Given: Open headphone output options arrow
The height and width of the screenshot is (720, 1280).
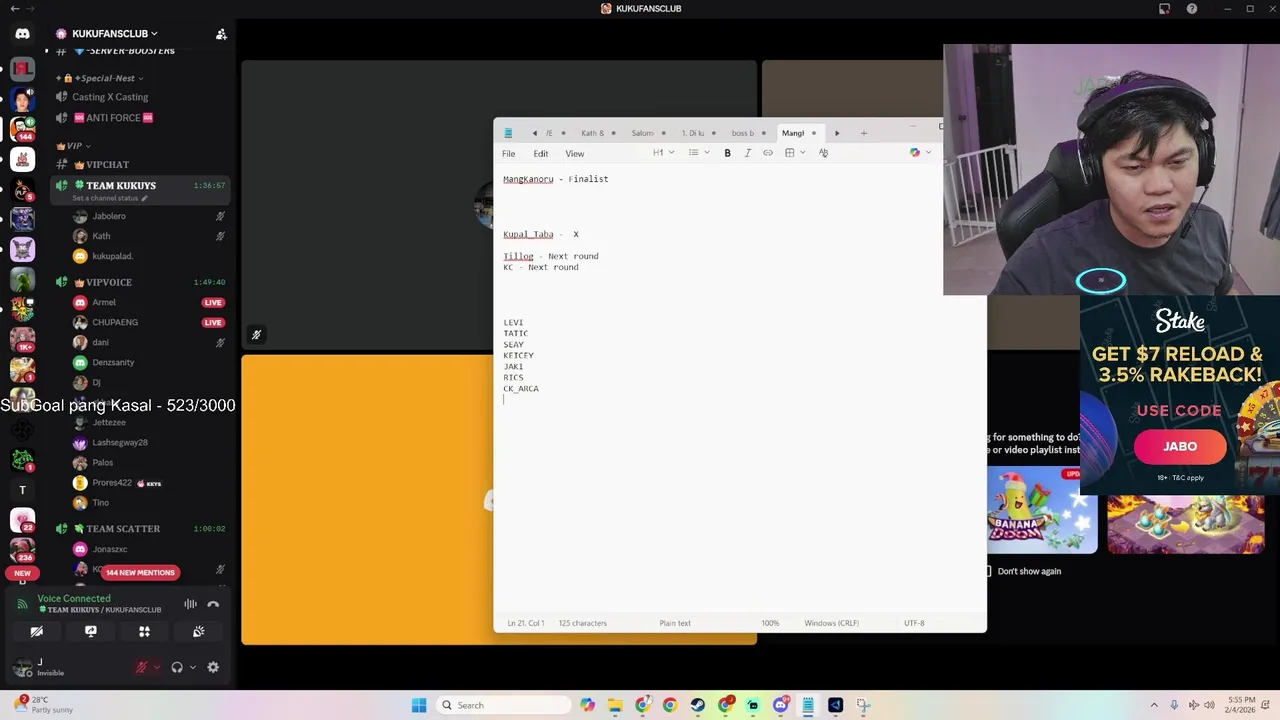Looking at the screenshot, I should tap(192, 667).
